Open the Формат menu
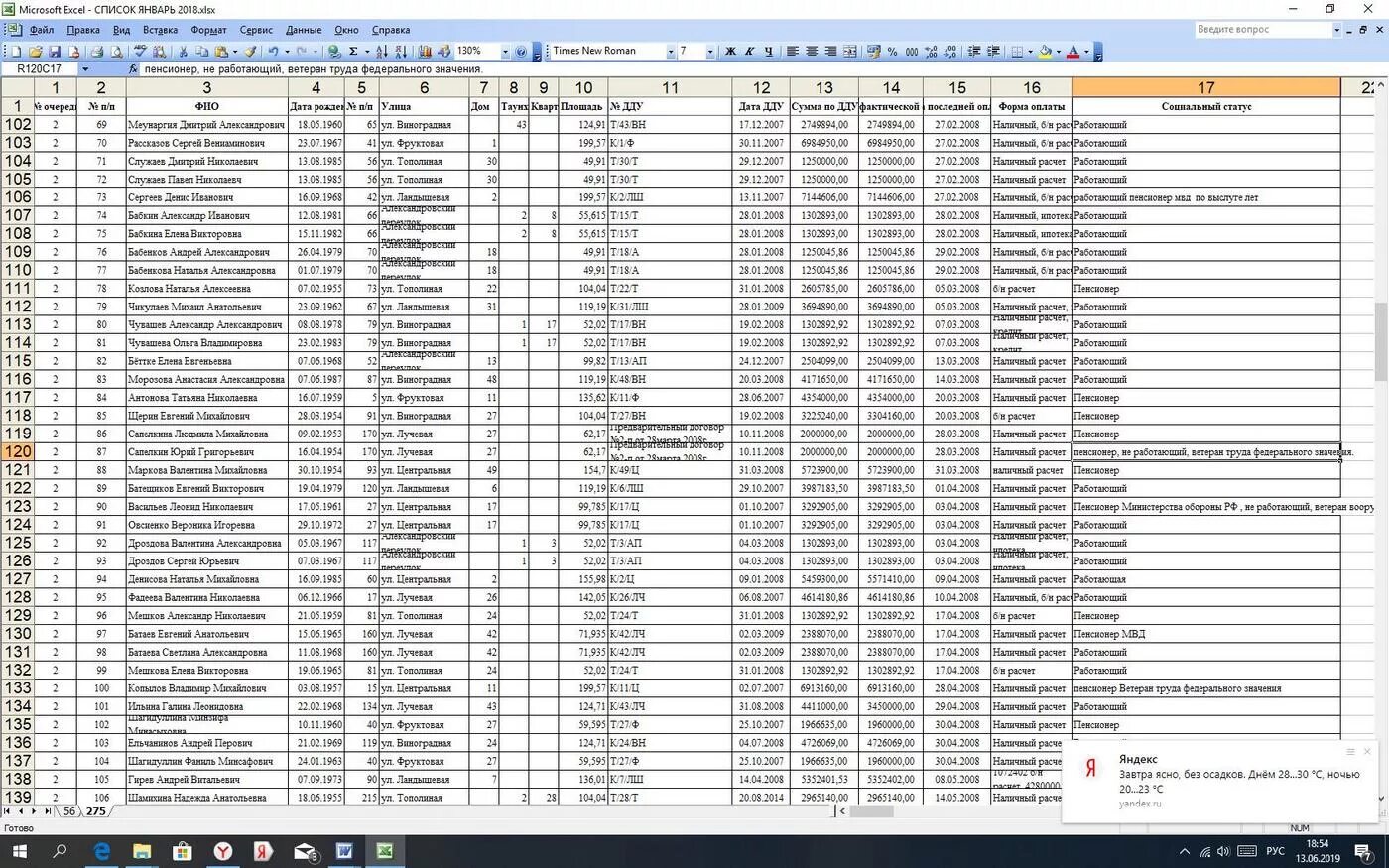The width and height of the screenshot is (1389, 868). point(208,30)
